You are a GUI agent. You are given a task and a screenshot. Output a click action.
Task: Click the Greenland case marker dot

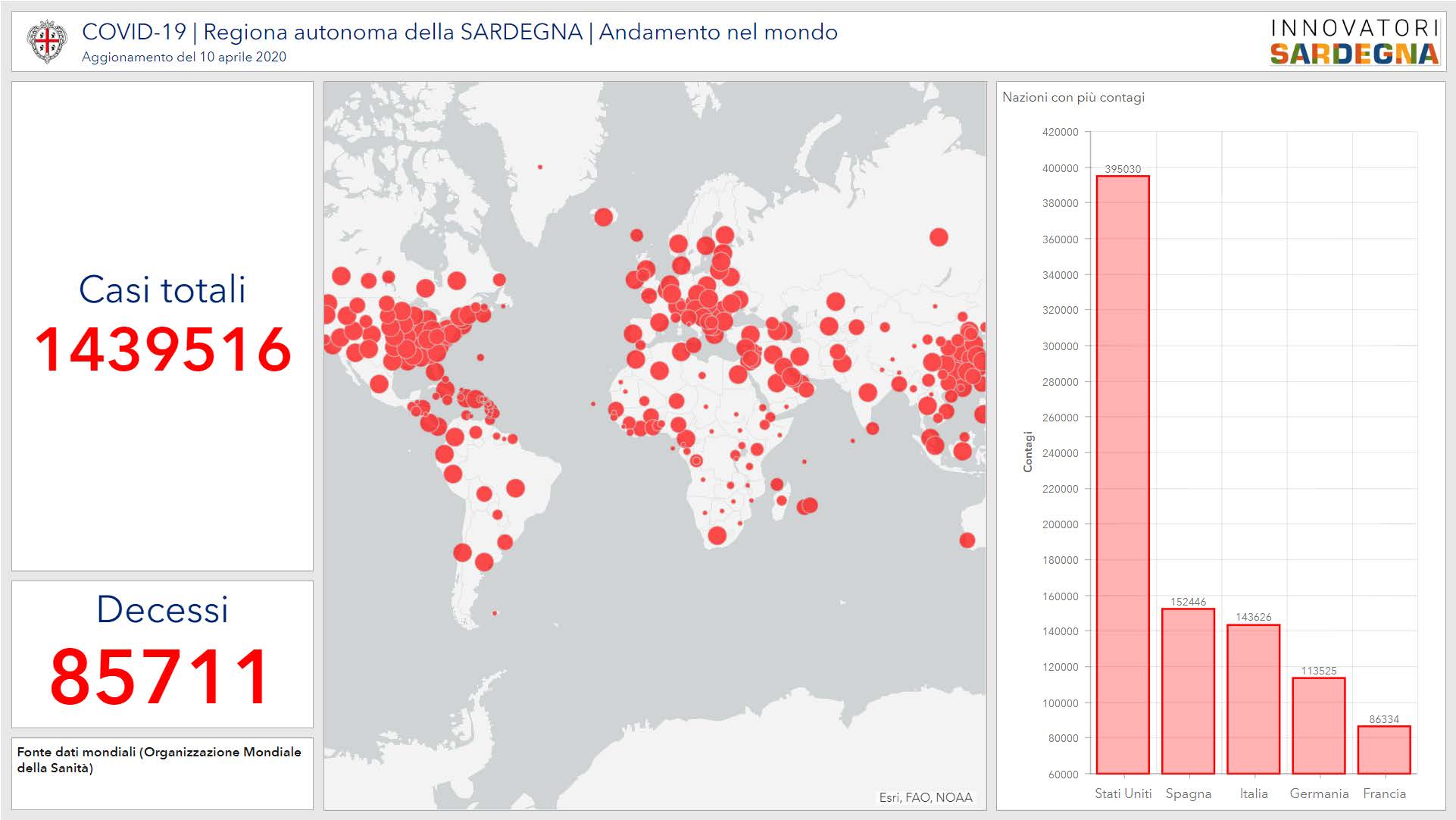(540, 167)
